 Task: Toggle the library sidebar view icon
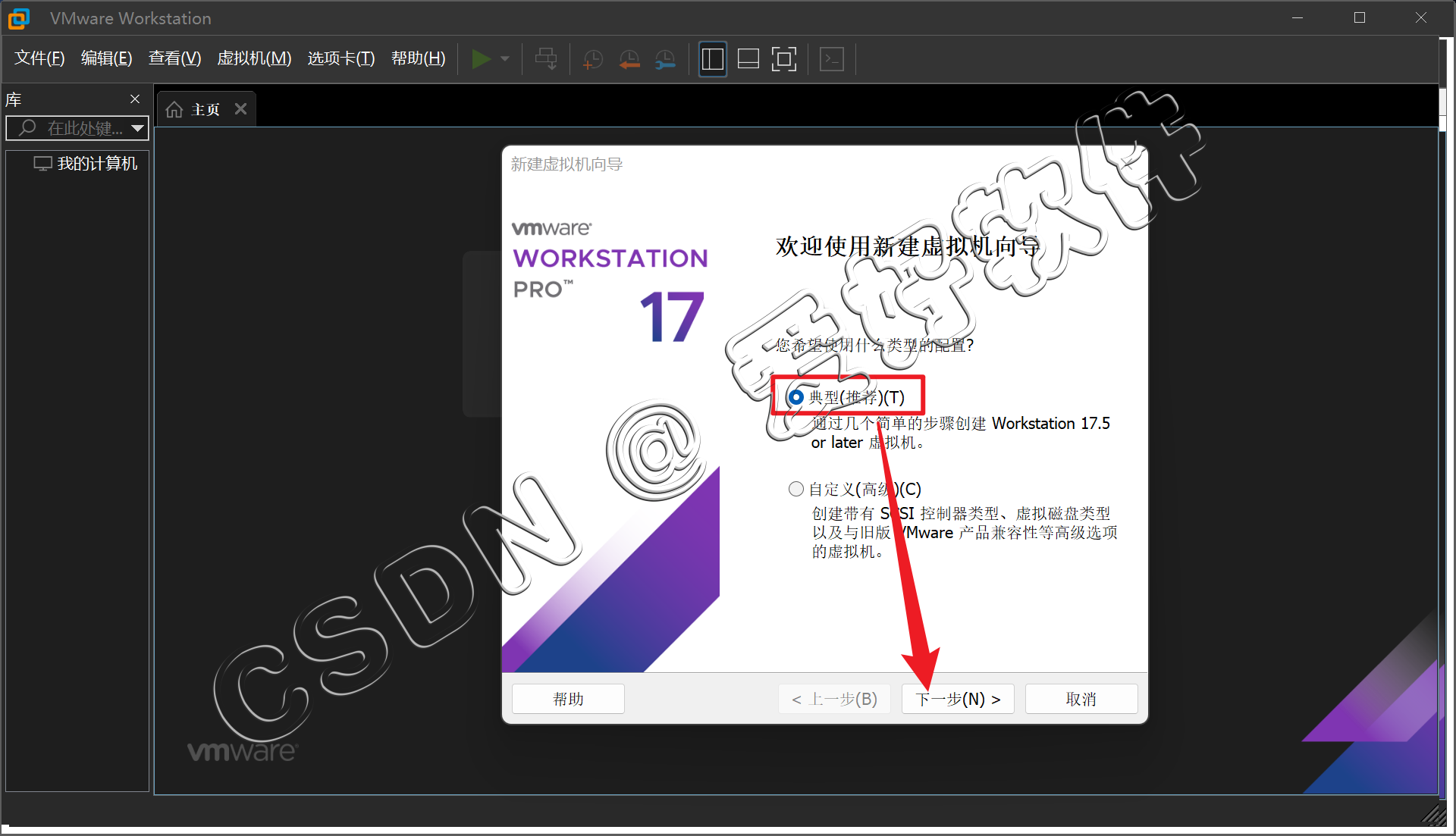point(713,59)
